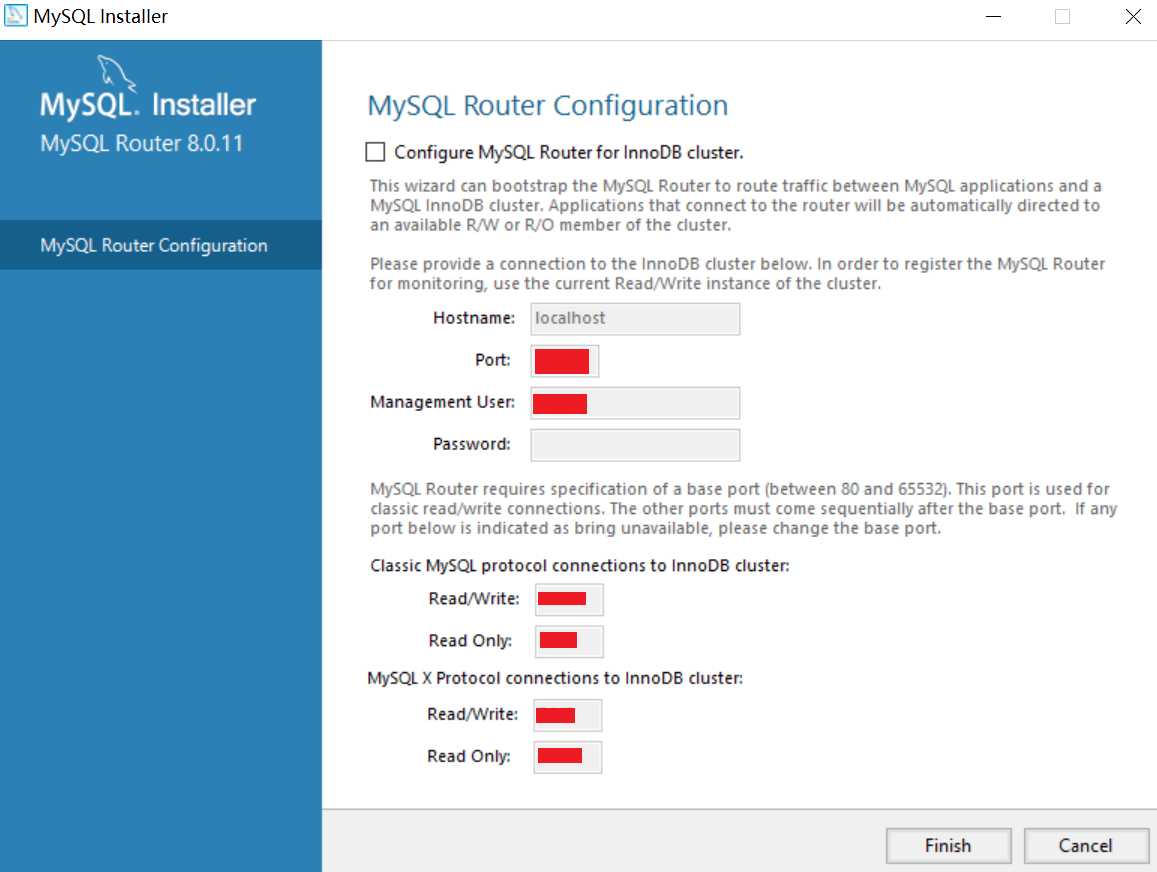This screenshot has height=872, width=1157.
Task: Minimize the MySQL Installer window
Action: tap(994, 16)
